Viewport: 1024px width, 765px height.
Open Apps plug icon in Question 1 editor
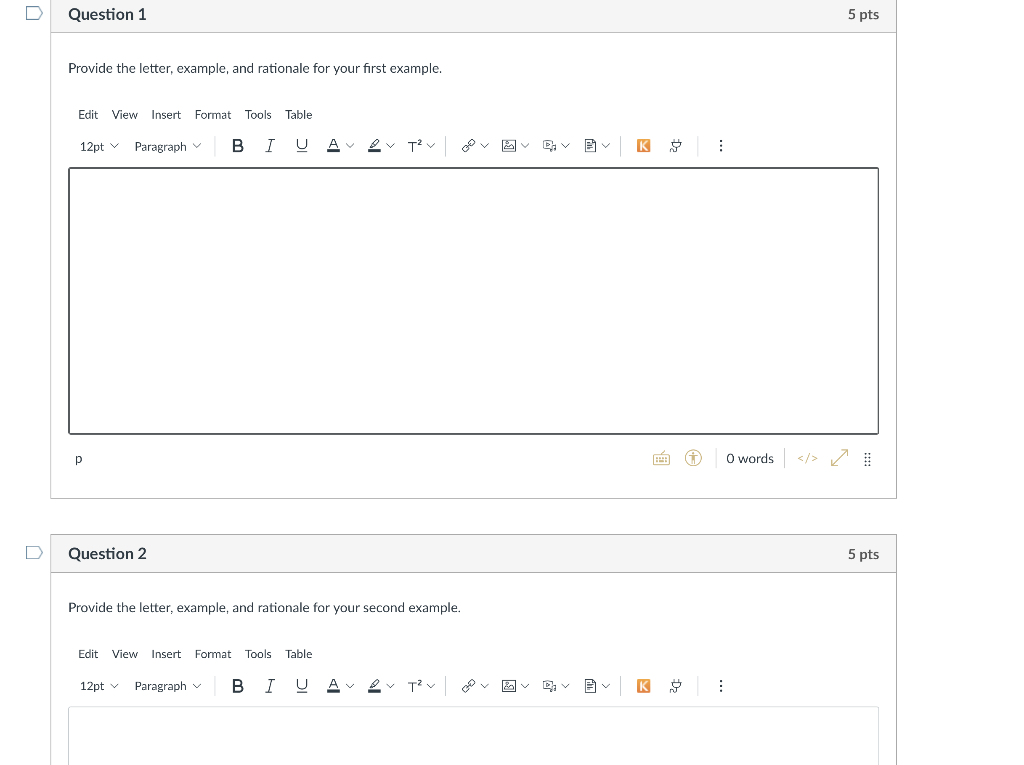click(676, 146)
